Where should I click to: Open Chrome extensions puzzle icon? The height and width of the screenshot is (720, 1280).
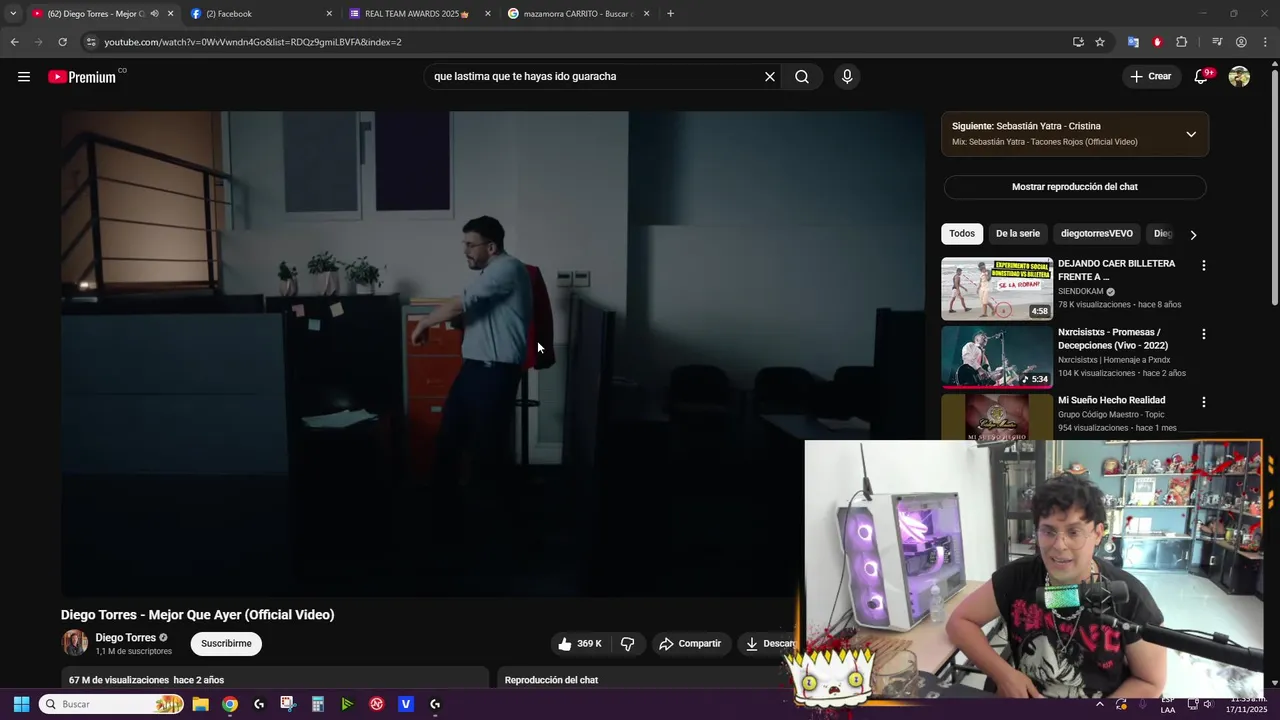click(1182, 42)
